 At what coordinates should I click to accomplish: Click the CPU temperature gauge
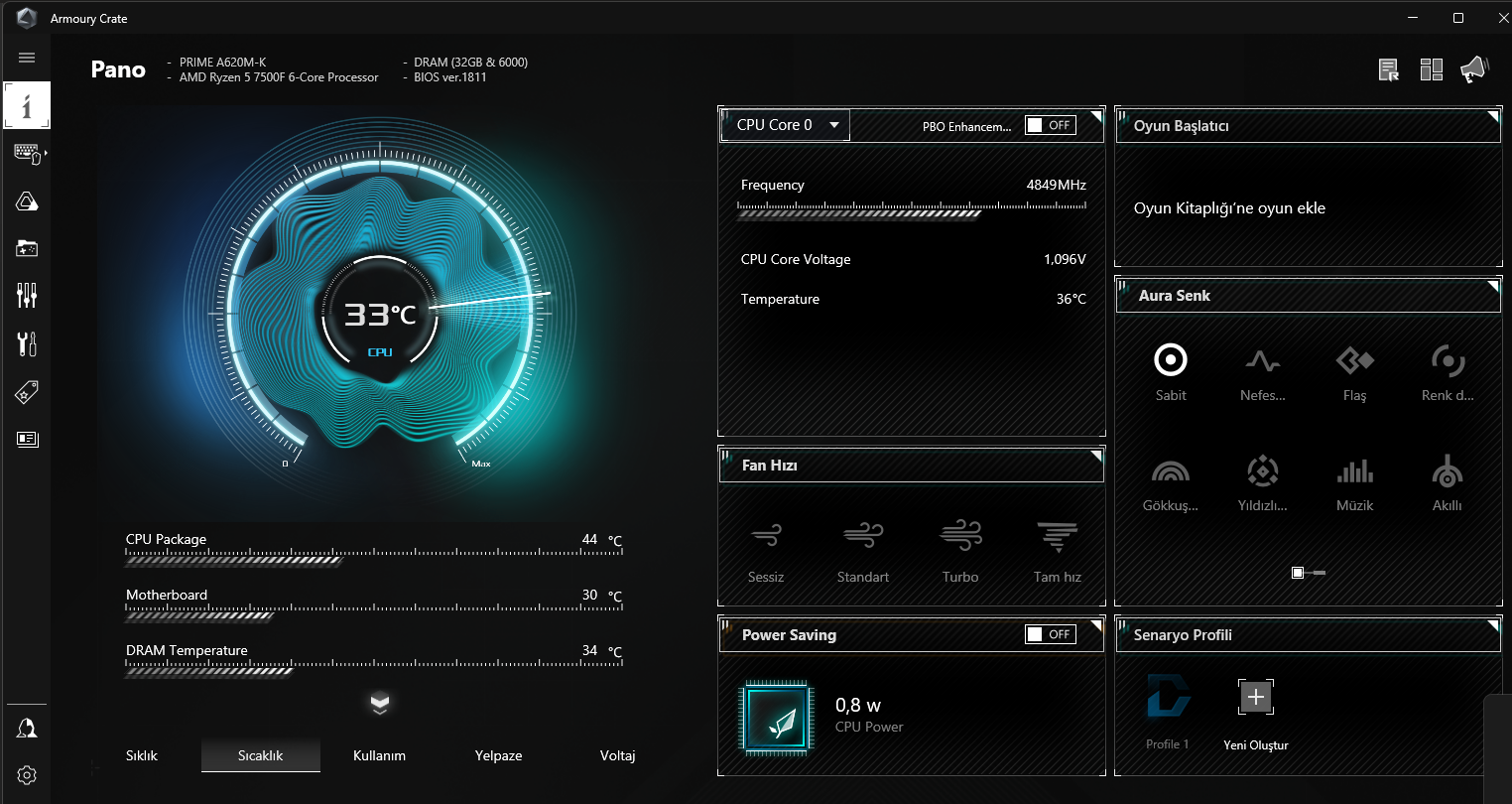pyautogui.click(x=380, y=313)
